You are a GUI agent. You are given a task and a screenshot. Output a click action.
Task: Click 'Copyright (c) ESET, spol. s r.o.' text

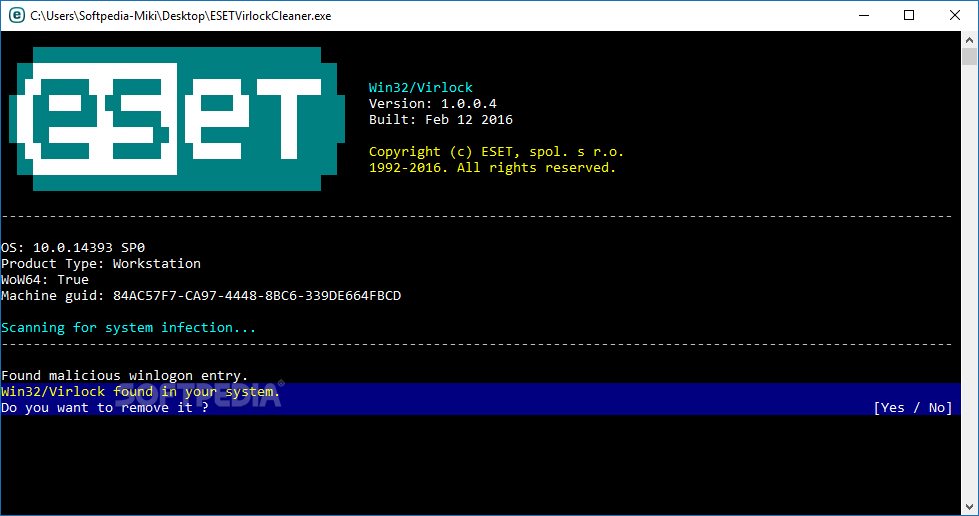click(496, 152)
